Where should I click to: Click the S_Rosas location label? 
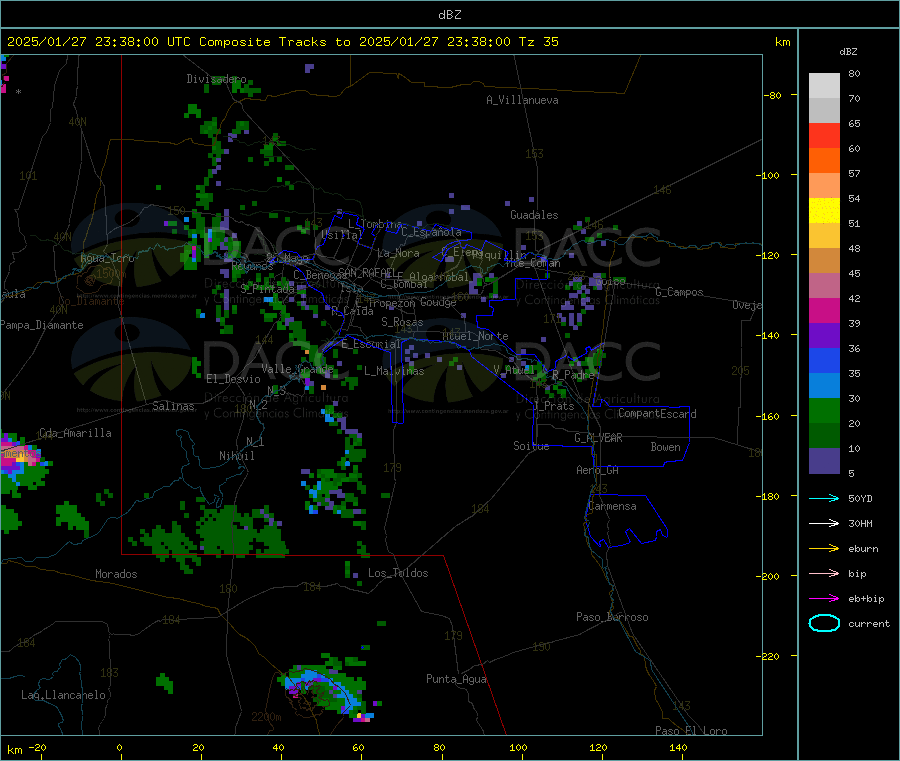pos(402,322)
